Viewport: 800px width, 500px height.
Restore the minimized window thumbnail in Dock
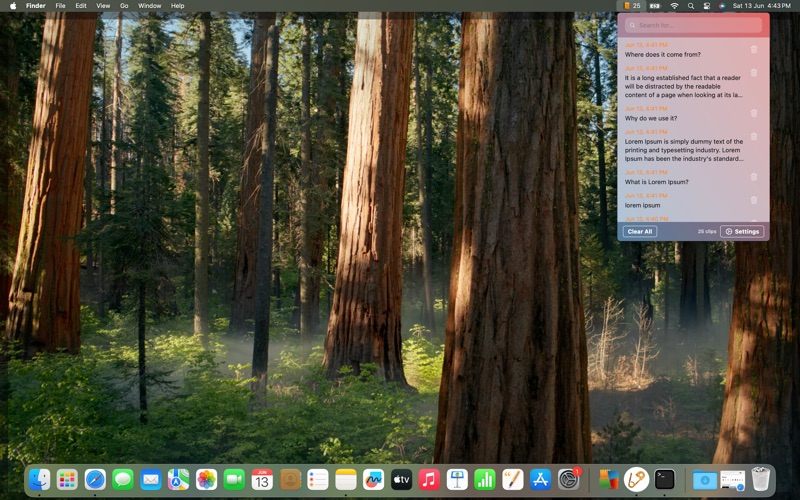733,480
